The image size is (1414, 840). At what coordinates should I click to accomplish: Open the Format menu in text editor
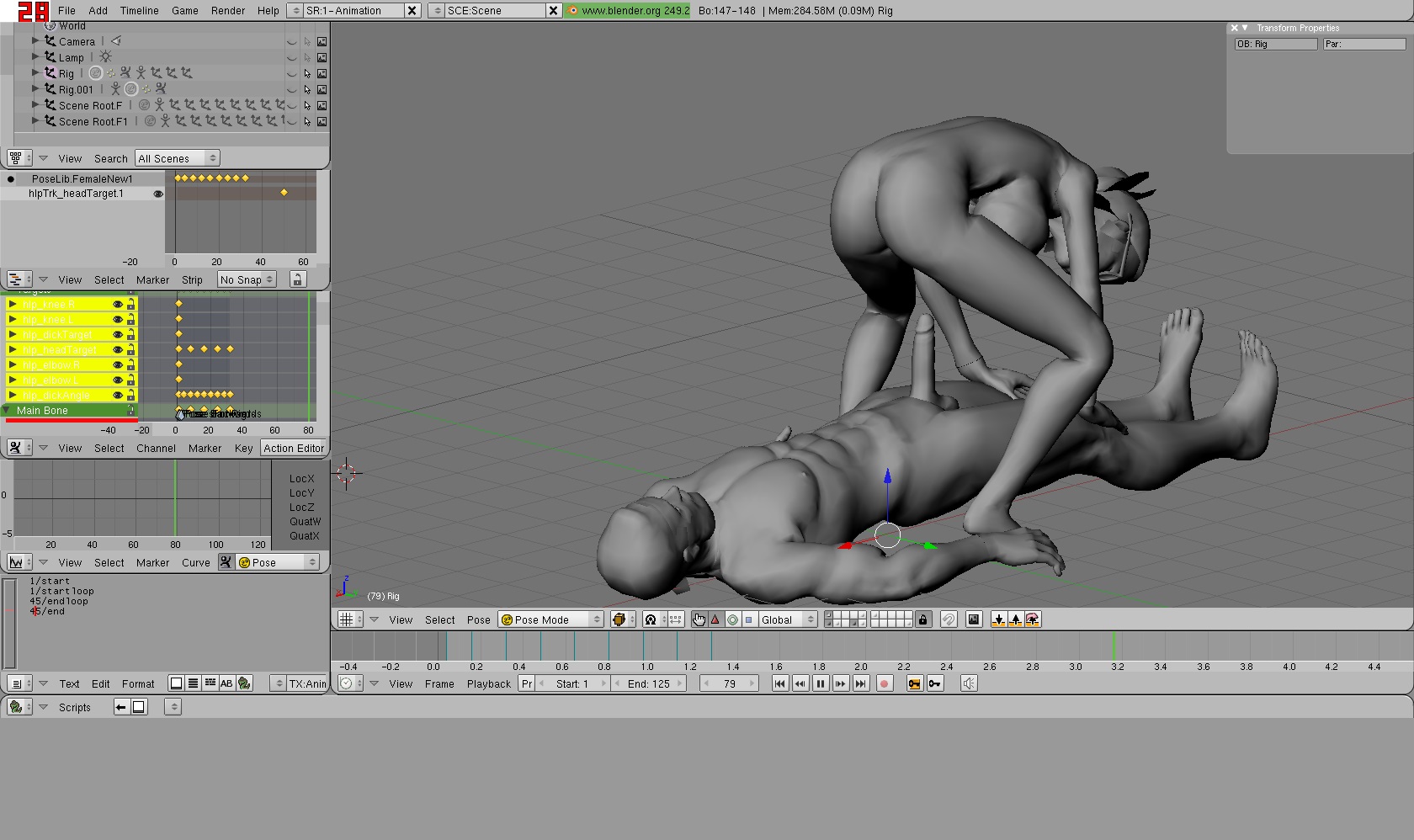[138, 683]
